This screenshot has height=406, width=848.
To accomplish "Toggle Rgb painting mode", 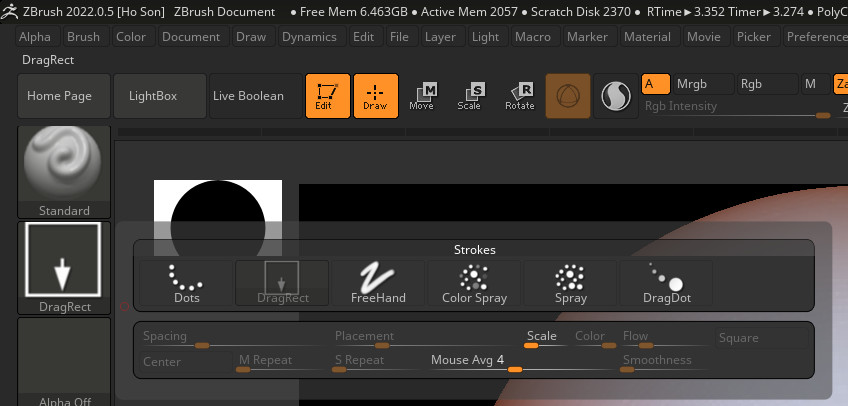I will point(767,84).
